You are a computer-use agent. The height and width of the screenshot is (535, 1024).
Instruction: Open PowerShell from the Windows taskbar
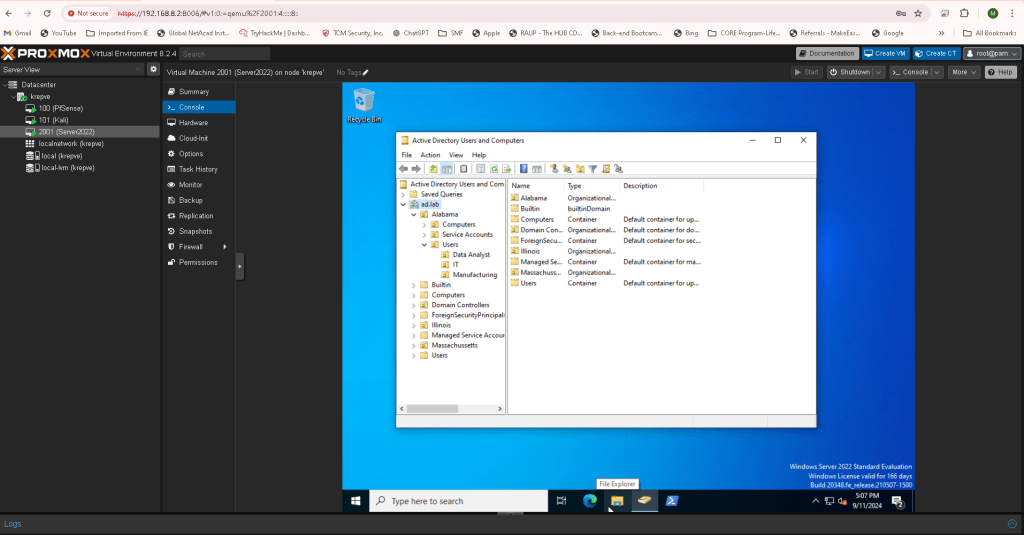(x=675, y=501)
